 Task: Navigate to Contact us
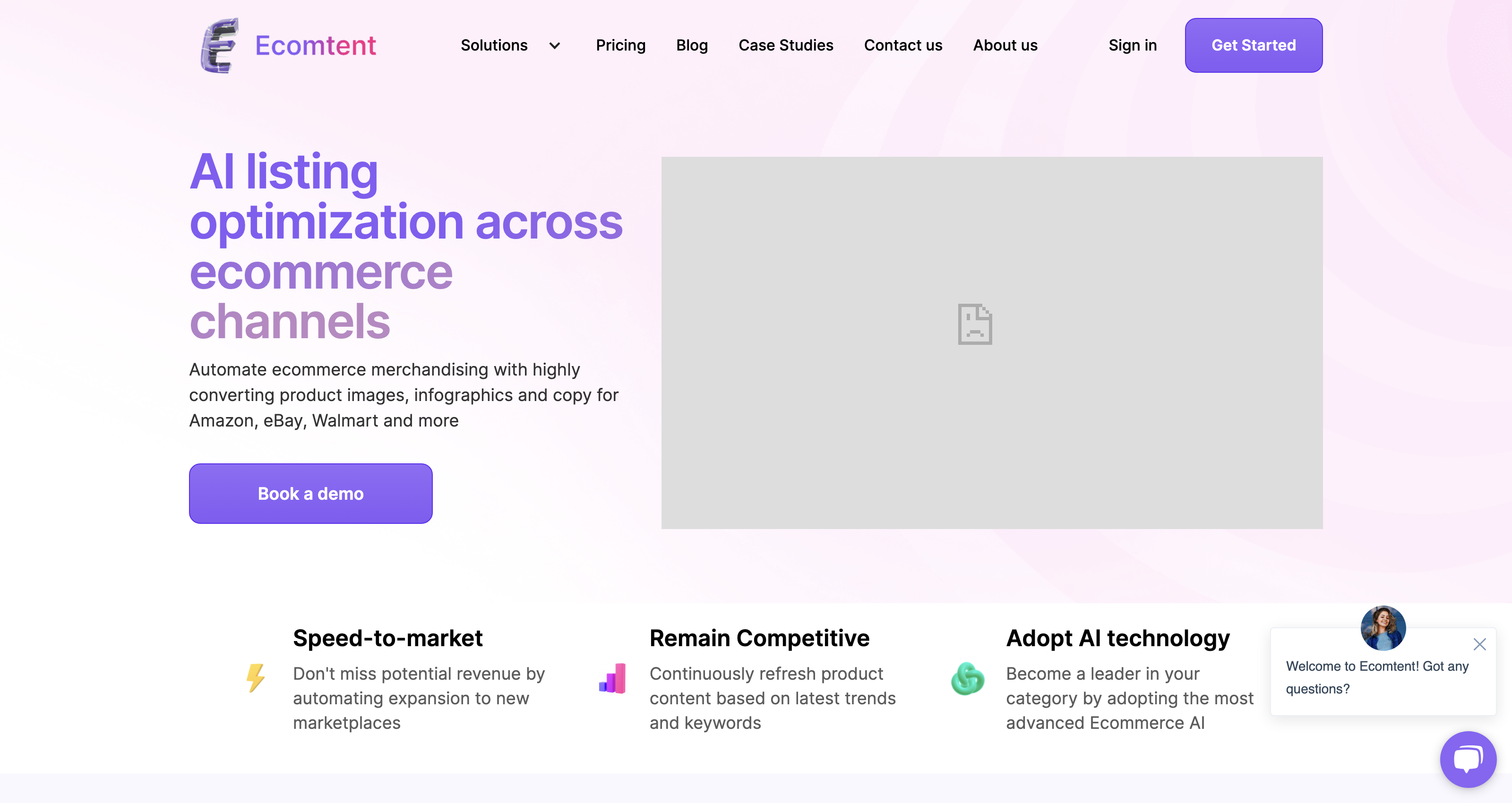903,45
